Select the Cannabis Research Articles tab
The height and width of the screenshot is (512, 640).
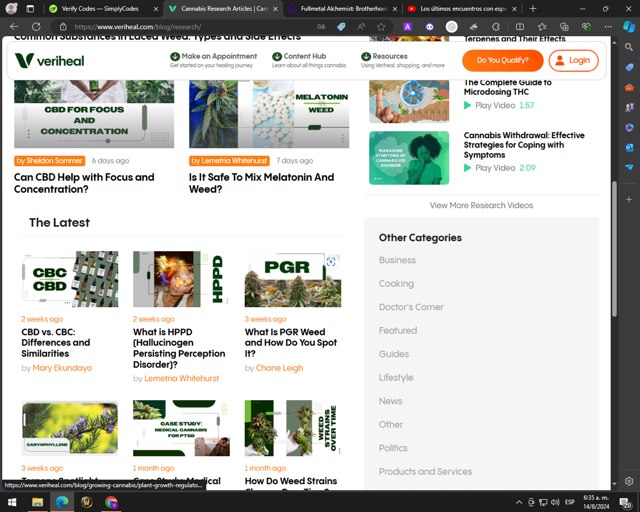coord(224,9)
